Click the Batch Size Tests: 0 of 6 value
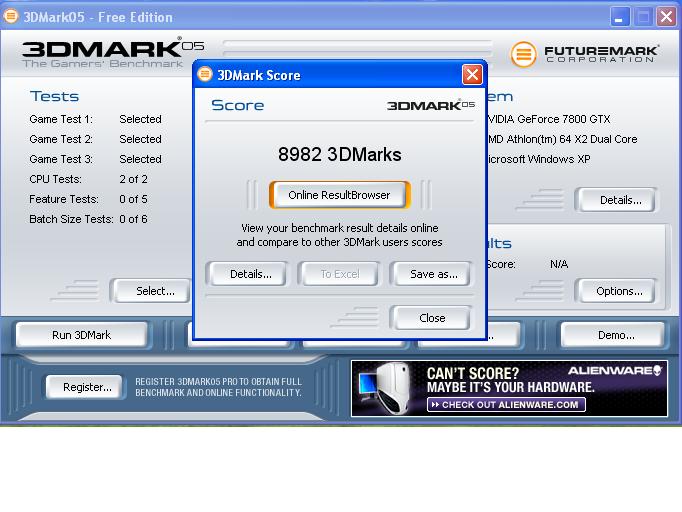The height and width of the screenshot is (512, 682). (133, 219)
